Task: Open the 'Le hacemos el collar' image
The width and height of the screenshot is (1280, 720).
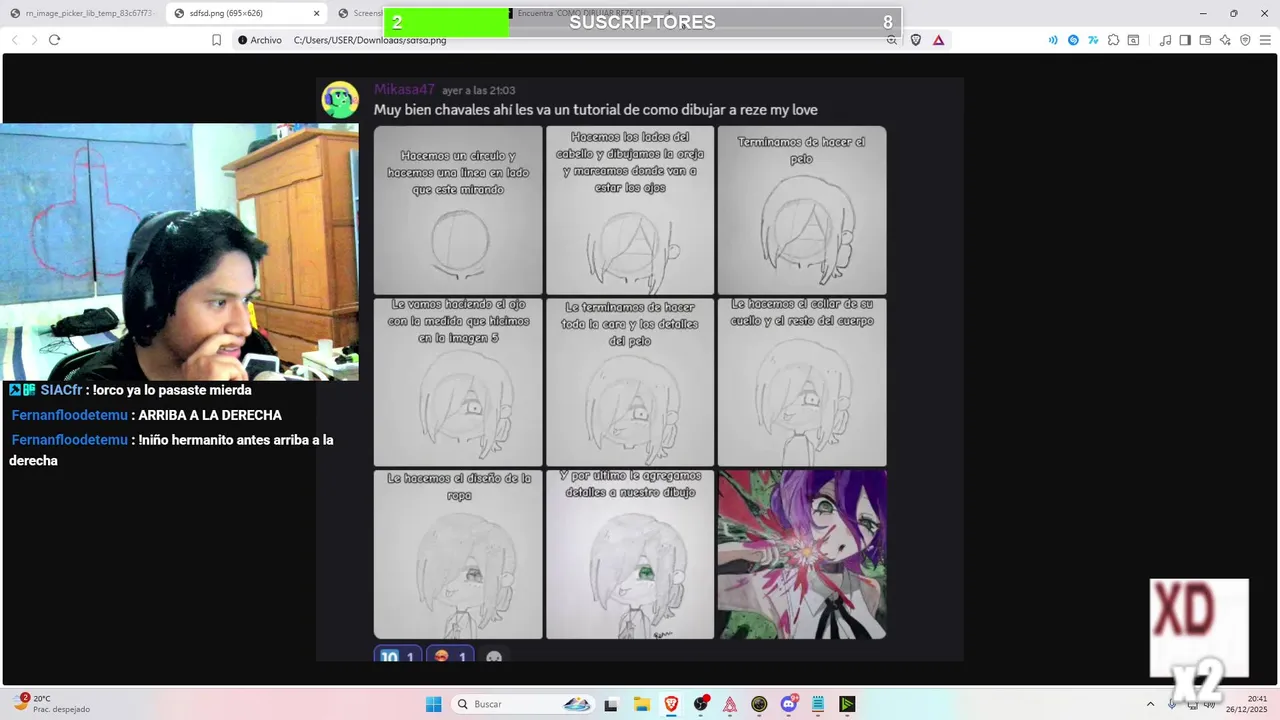Action: point(802,382)
